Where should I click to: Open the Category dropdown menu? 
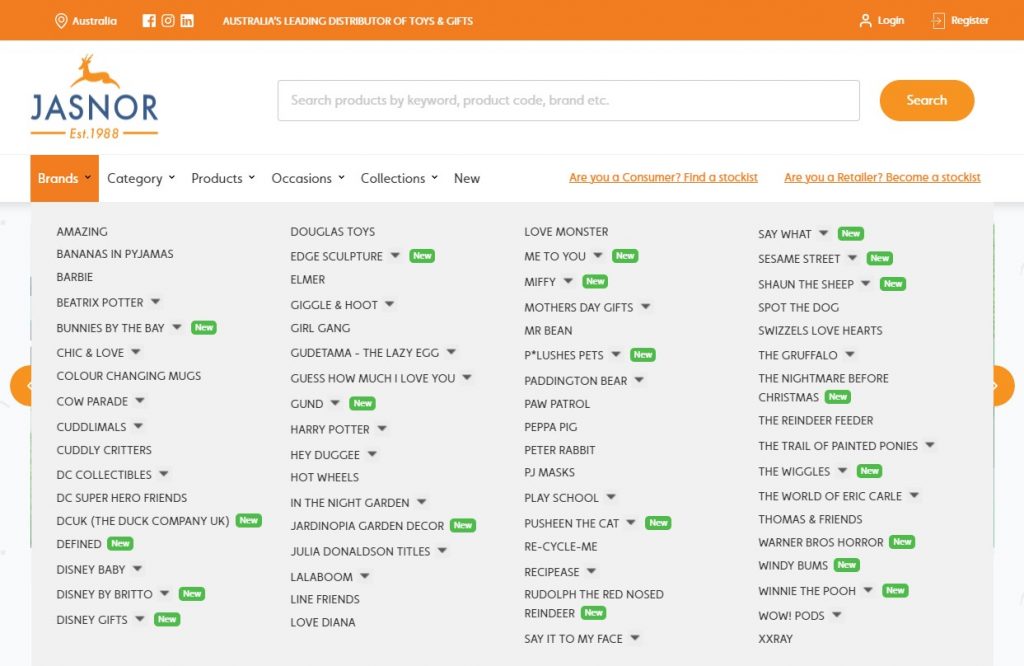[x=141, y=179]
